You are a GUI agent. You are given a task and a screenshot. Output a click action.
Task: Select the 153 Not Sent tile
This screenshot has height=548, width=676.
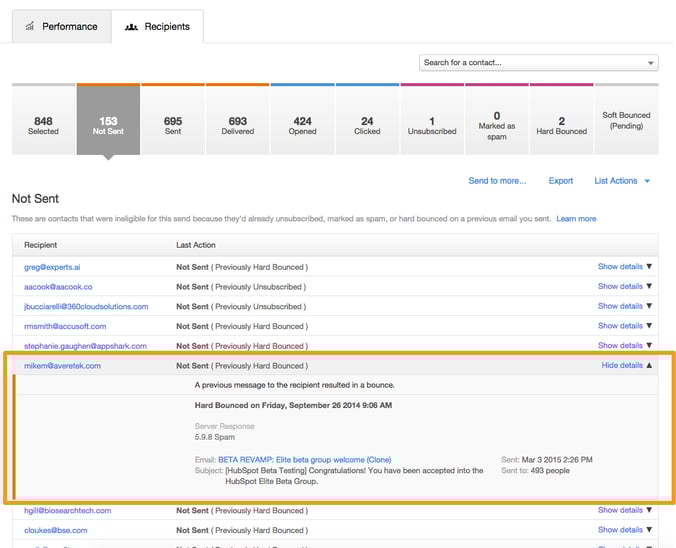click(108, 119)
